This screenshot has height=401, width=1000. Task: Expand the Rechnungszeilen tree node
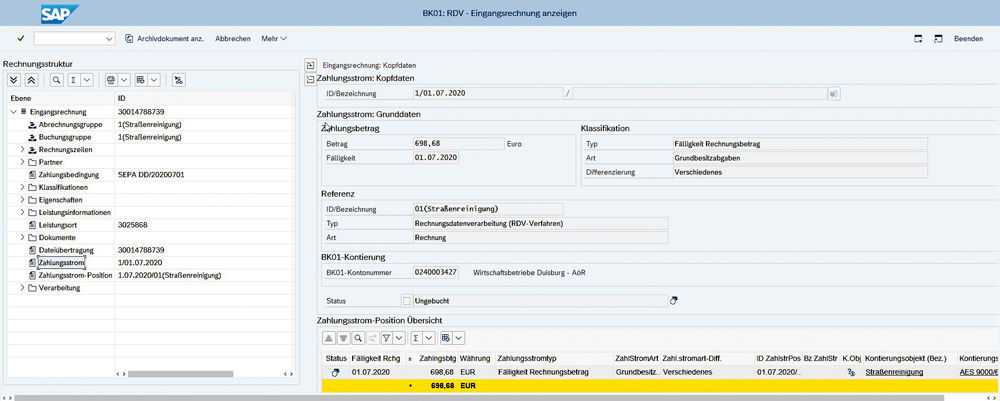click(22, 149)
